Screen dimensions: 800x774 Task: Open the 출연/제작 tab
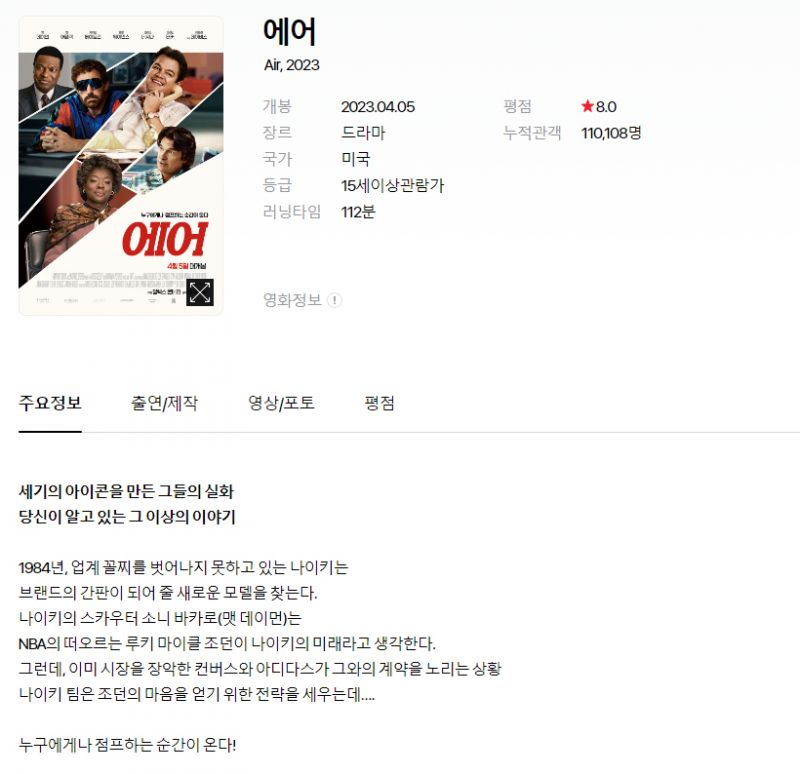(164, 403)
